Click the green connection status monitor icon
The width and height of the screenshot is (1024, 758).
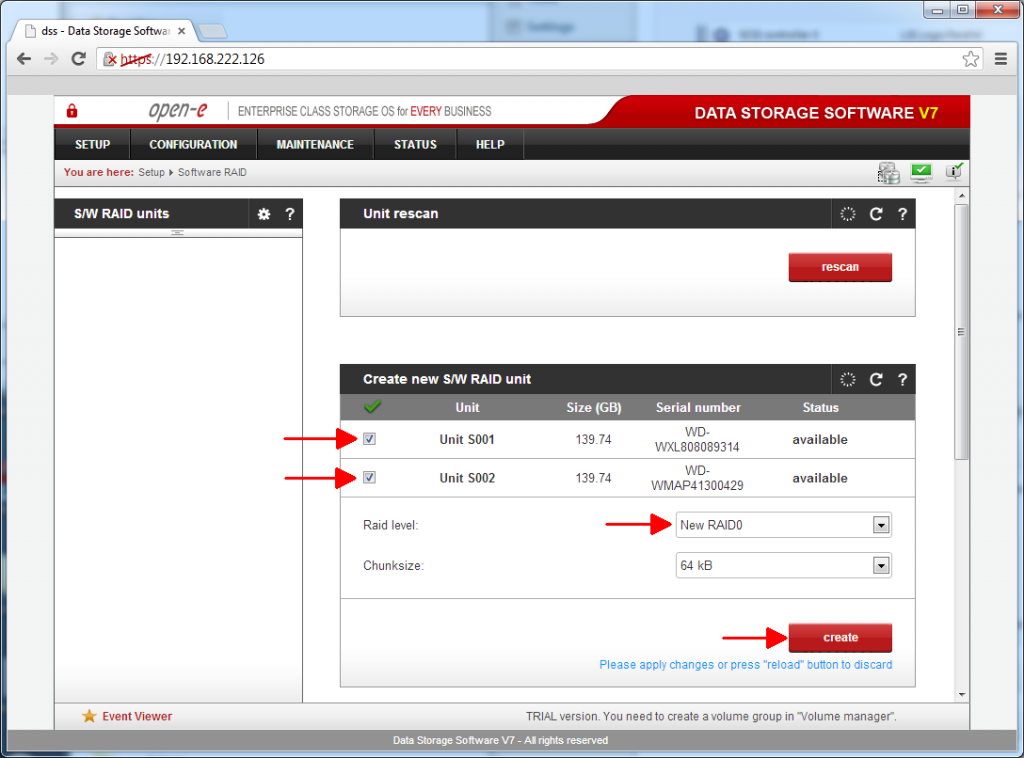(x=921, y=172)
